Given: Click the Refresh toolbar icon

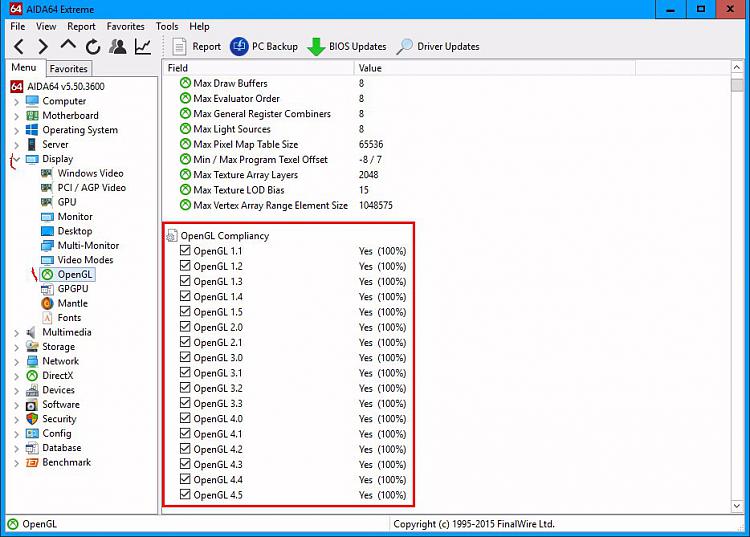Looking at the screenshot, I should (93, 46).
